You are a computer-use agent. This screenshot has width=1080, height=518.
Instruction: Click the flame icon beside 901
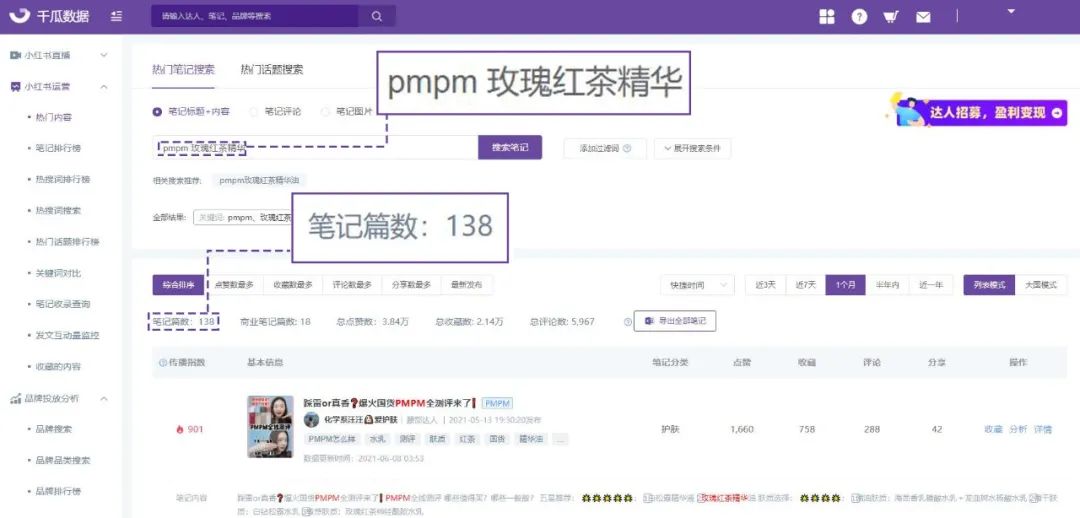(180, 429)
